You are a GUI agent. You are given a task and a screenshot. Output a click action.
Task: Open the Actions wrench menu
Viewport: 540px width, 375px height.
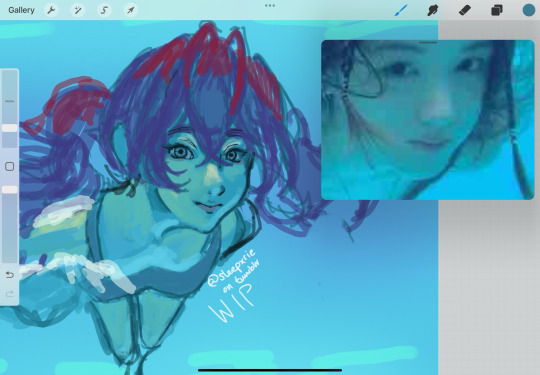[51, 10]
